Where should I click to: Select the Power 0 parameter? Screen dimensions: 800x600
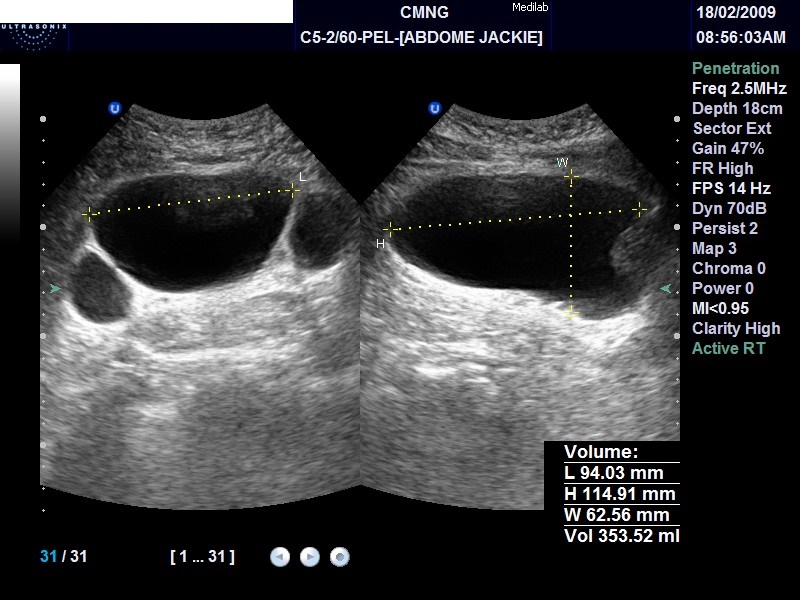(722, 288)
